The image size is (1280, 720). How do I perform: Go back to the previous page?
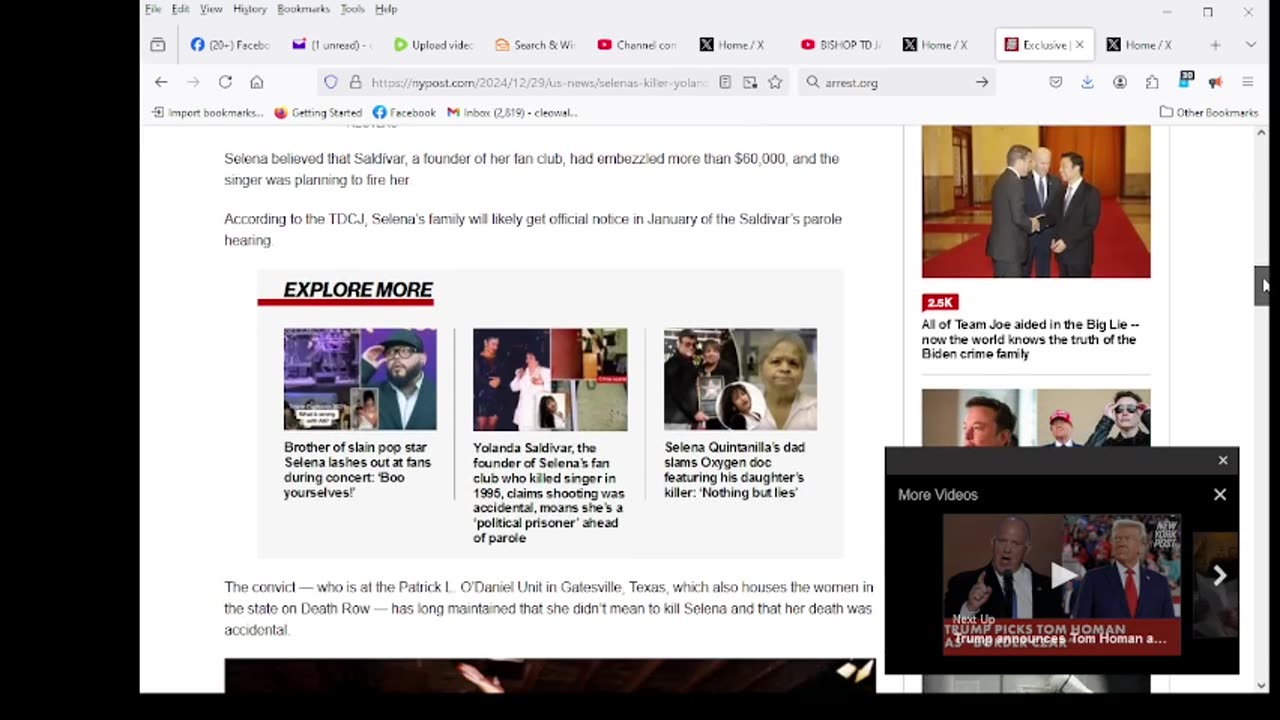[161, 82]
